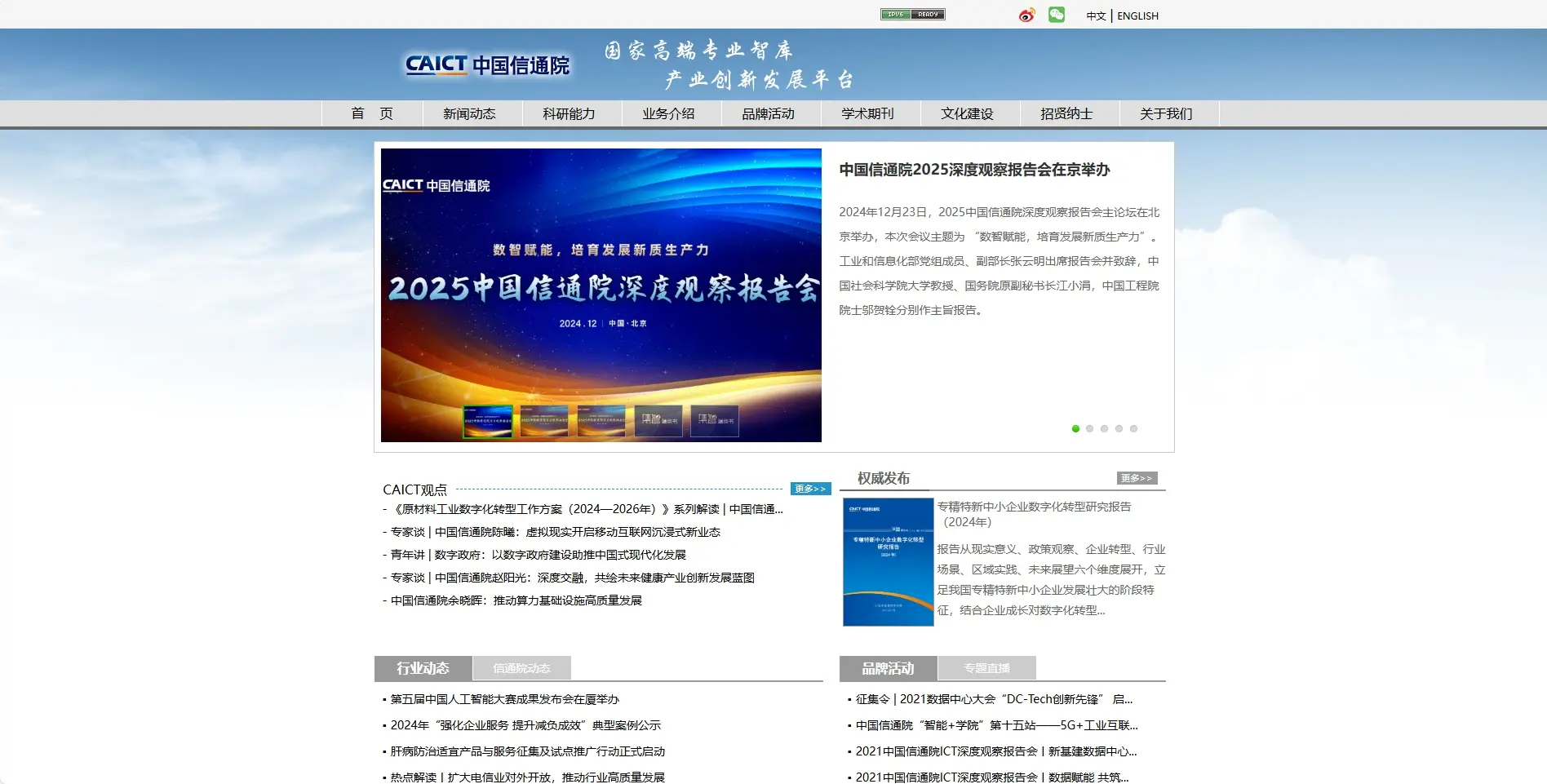Click the Weibo sharing icon
1547x784 pixels.
click(x=1026, y=14)
